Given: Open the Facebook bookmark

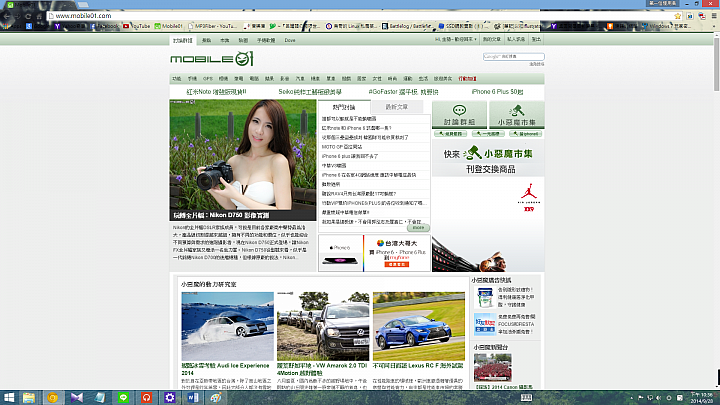Looking at the screenshot, I should (x=105, y=26).
